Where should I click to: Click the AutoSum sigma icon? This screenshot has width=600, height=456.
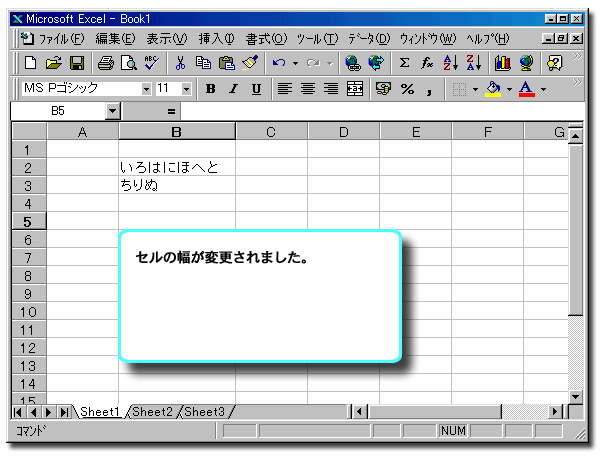click(404, 63)
